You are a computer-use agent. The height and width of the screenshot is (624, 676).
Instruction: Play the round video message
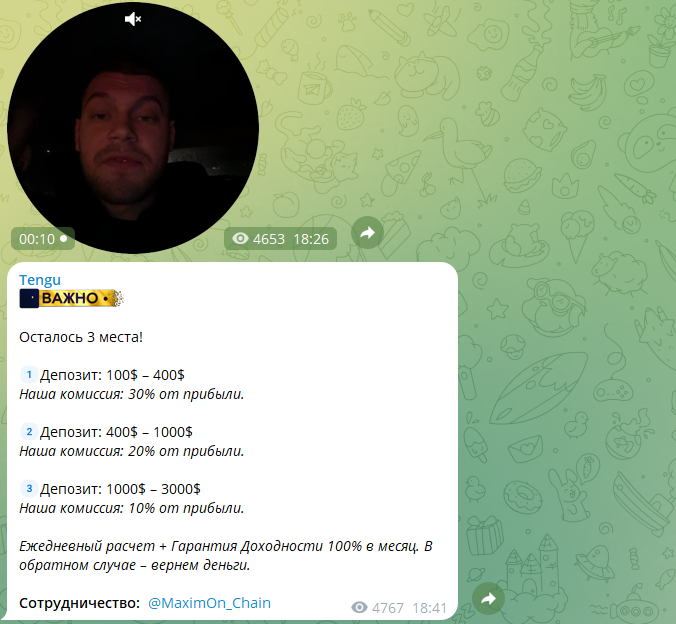click(x=133, y=128)
